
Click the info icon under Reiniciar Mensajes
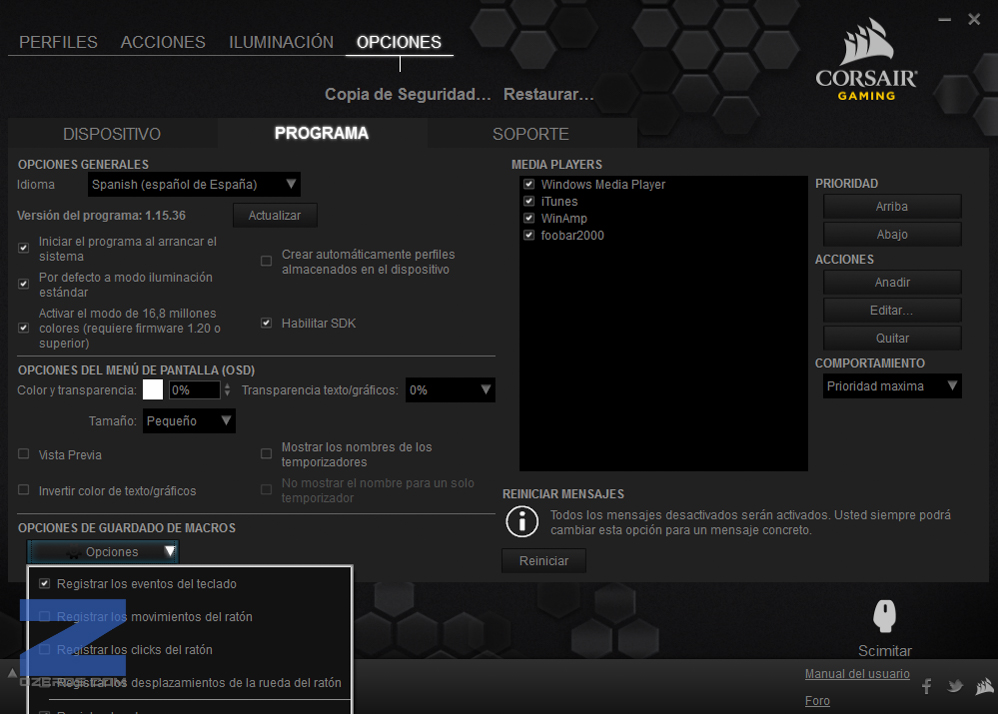click(521, 521)
